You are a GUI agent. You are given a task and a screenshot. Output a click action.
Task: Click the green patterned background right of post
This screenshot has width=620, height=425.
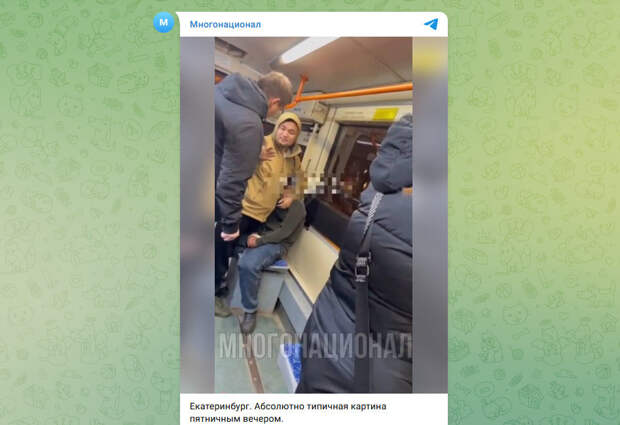pyautogui.click(x=534, y=213)
